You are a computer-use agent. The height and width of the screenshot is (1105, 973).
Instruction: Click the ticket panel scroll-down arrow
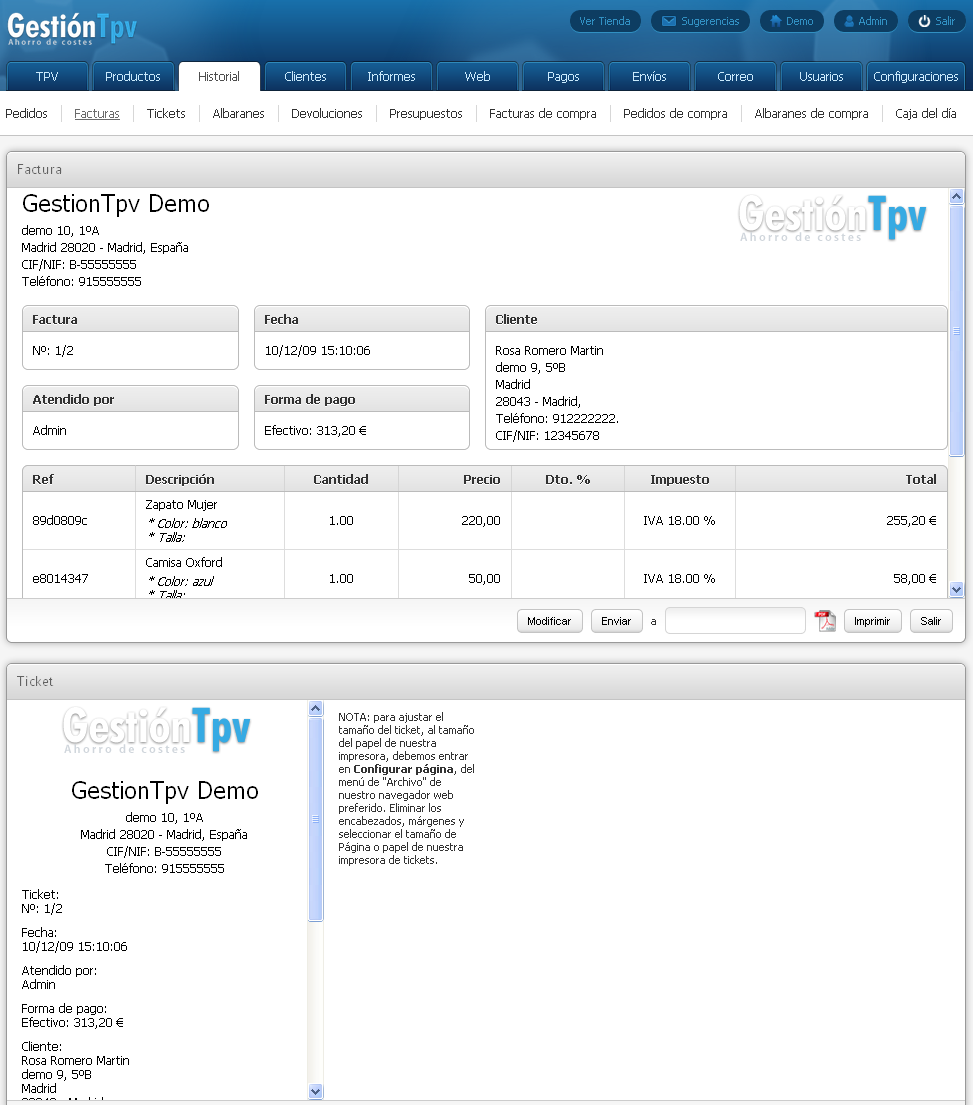coord(316,1092)
